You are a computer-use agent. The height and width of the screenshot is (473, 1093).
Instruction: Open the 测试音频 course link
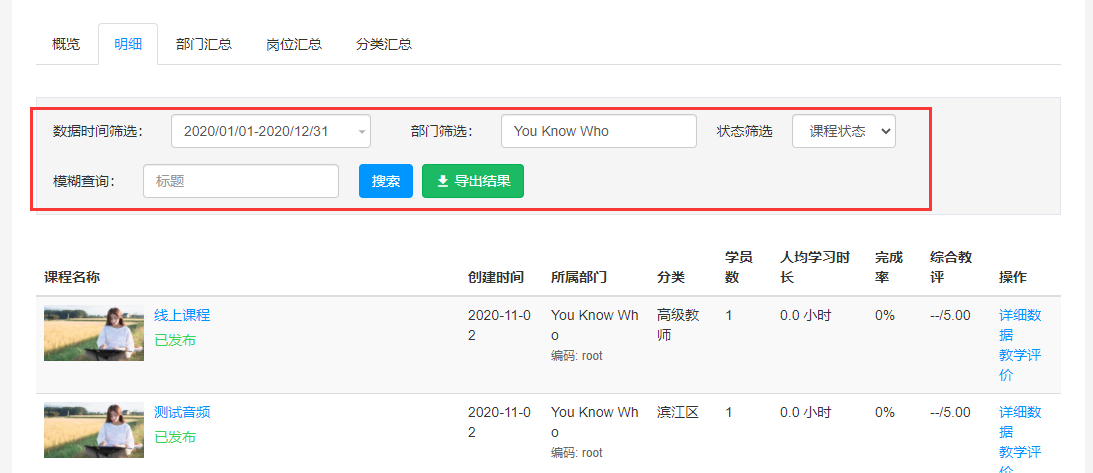coord(182,412)
